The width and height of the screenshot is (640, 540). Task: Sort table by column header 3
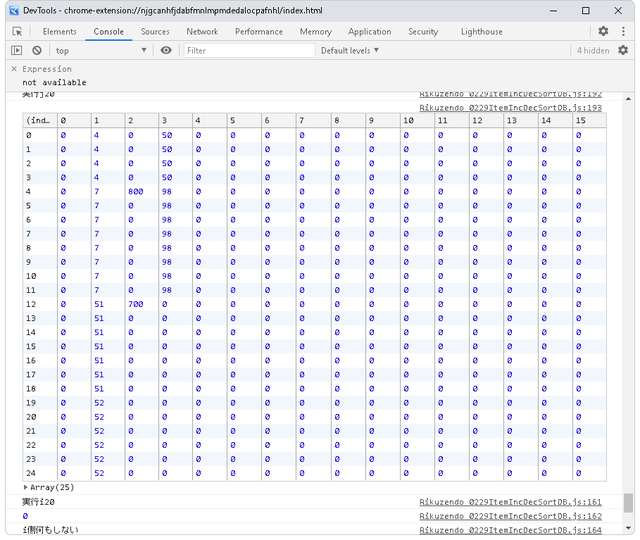click(176, 120)
